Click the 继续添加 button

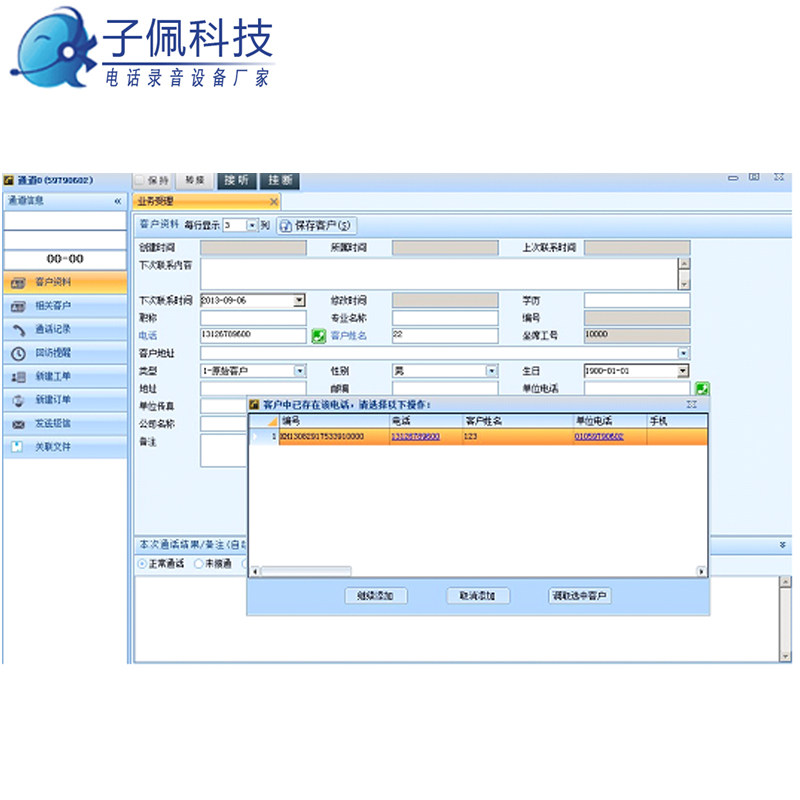[375, 596]
